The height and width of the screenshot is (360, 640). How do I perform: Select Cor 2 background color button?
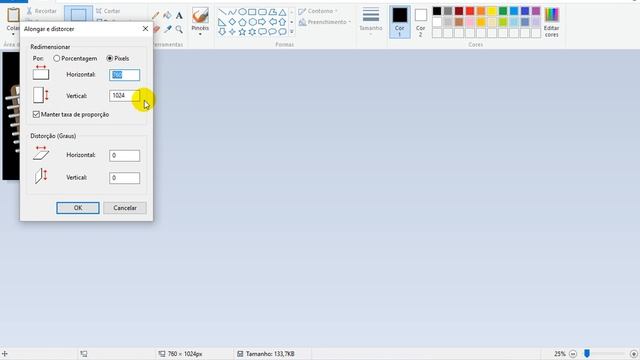click(420, 22)
